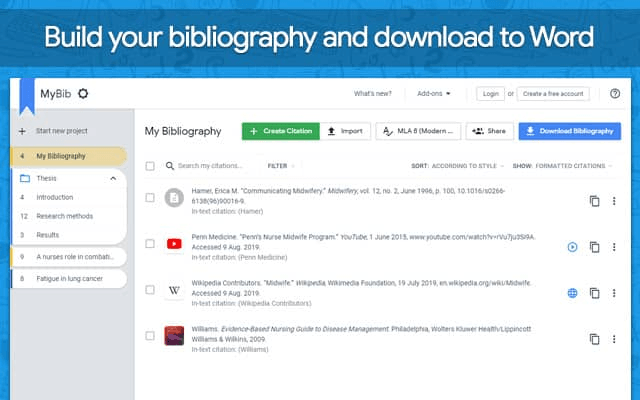640x400 pixels.
Task: Copy the Penn Medicine citation
Action: point(595,247)
